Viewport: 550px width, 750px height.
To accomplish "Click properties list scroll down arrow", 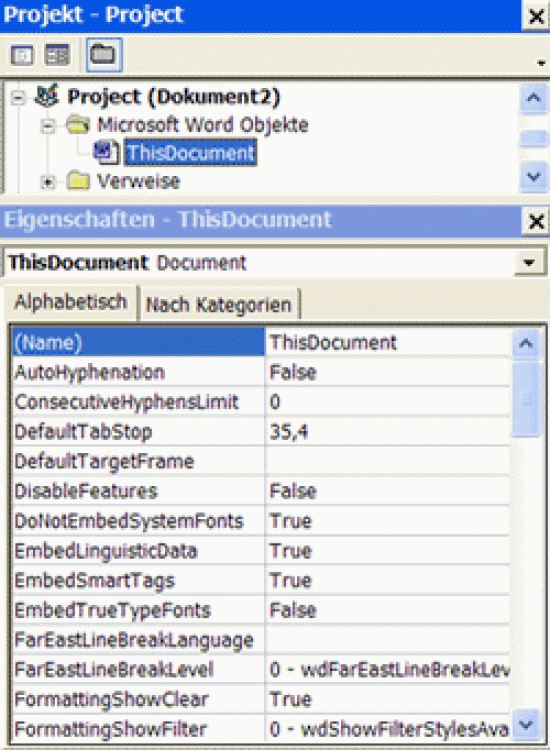I will point(526,727).
